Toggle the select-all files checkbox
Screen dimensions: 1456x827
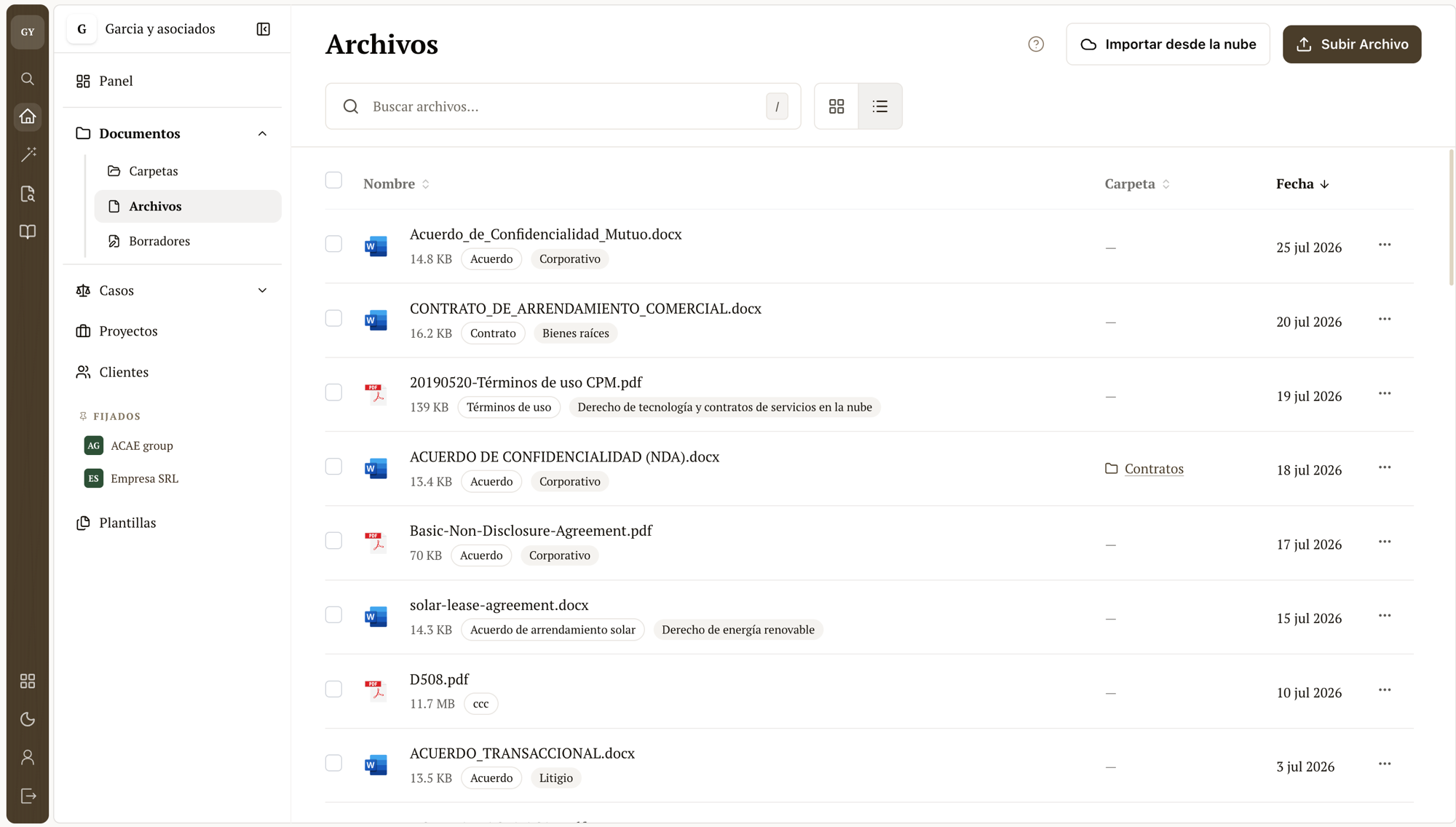[x=333, y=181]
